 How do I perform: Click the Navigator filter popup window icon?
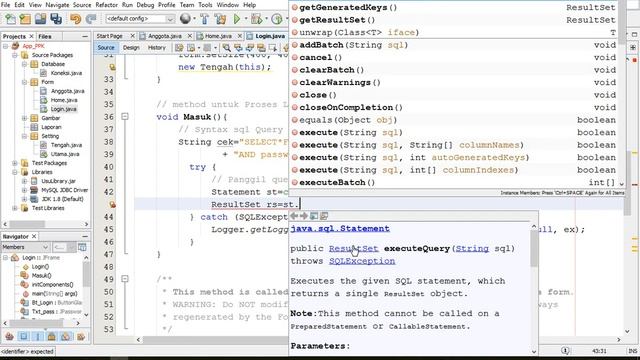82,247
